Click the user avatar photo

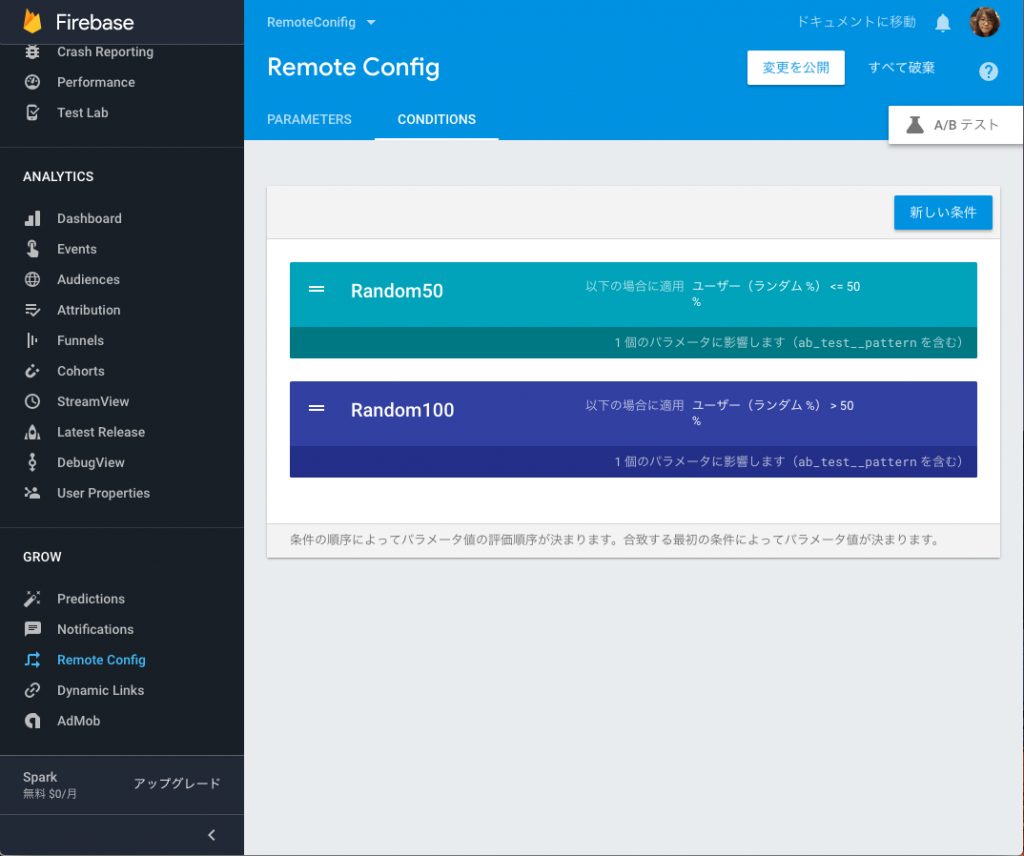pos(984,22)
